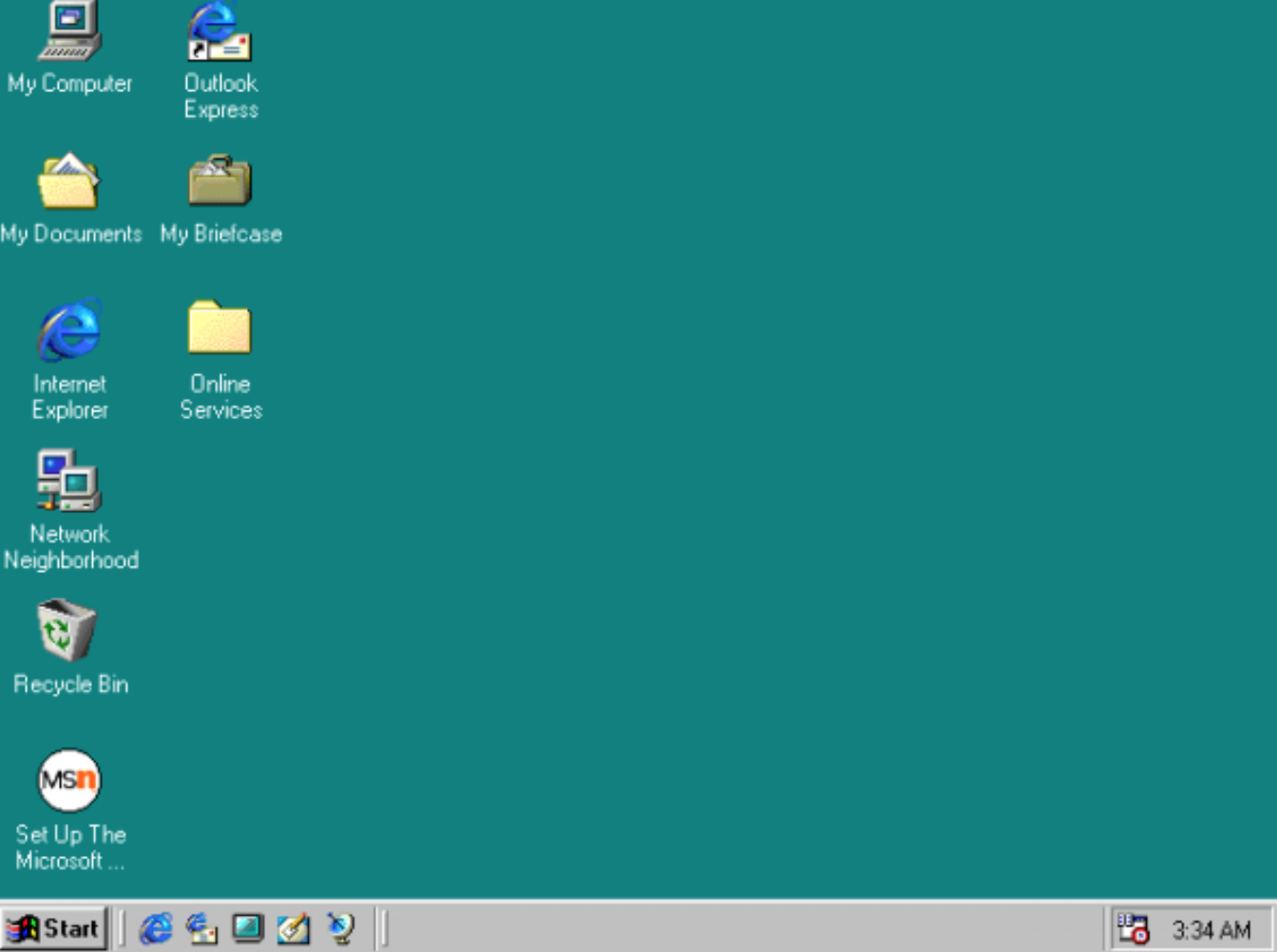This screenshot has width=1277, height=952.
Task: Launch Outlook Express from the taskbar Quick Launch
Action: pyautogui.click(x=201, y=928)
